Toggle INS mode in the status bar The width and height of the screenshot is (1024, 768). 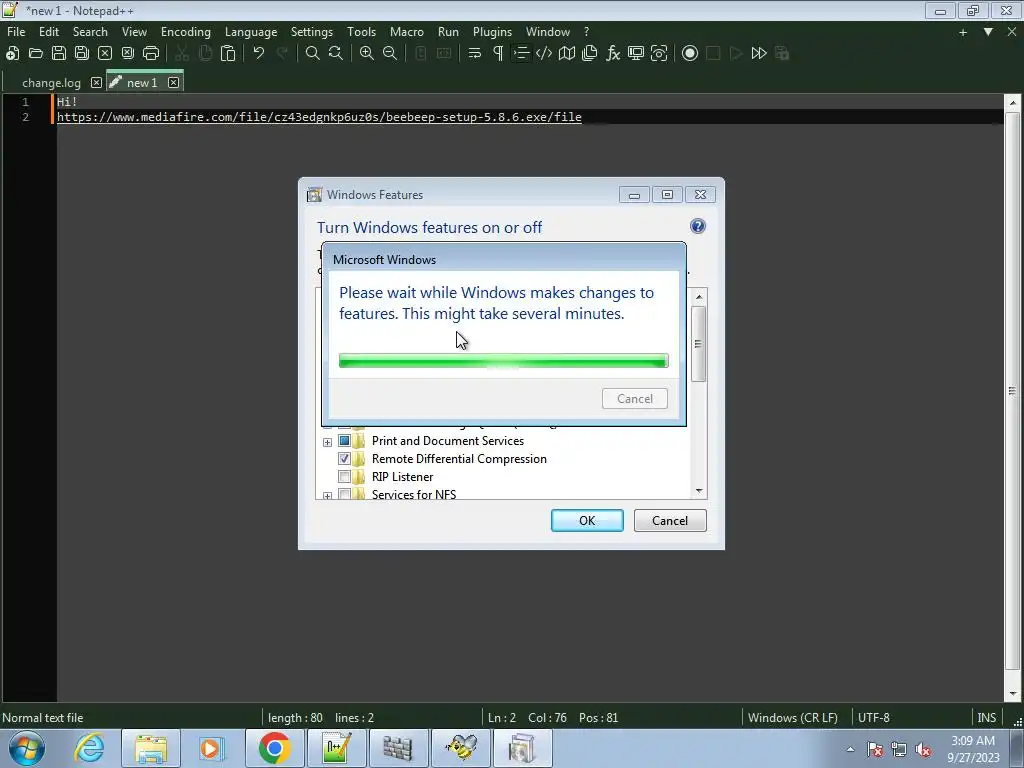986,718
